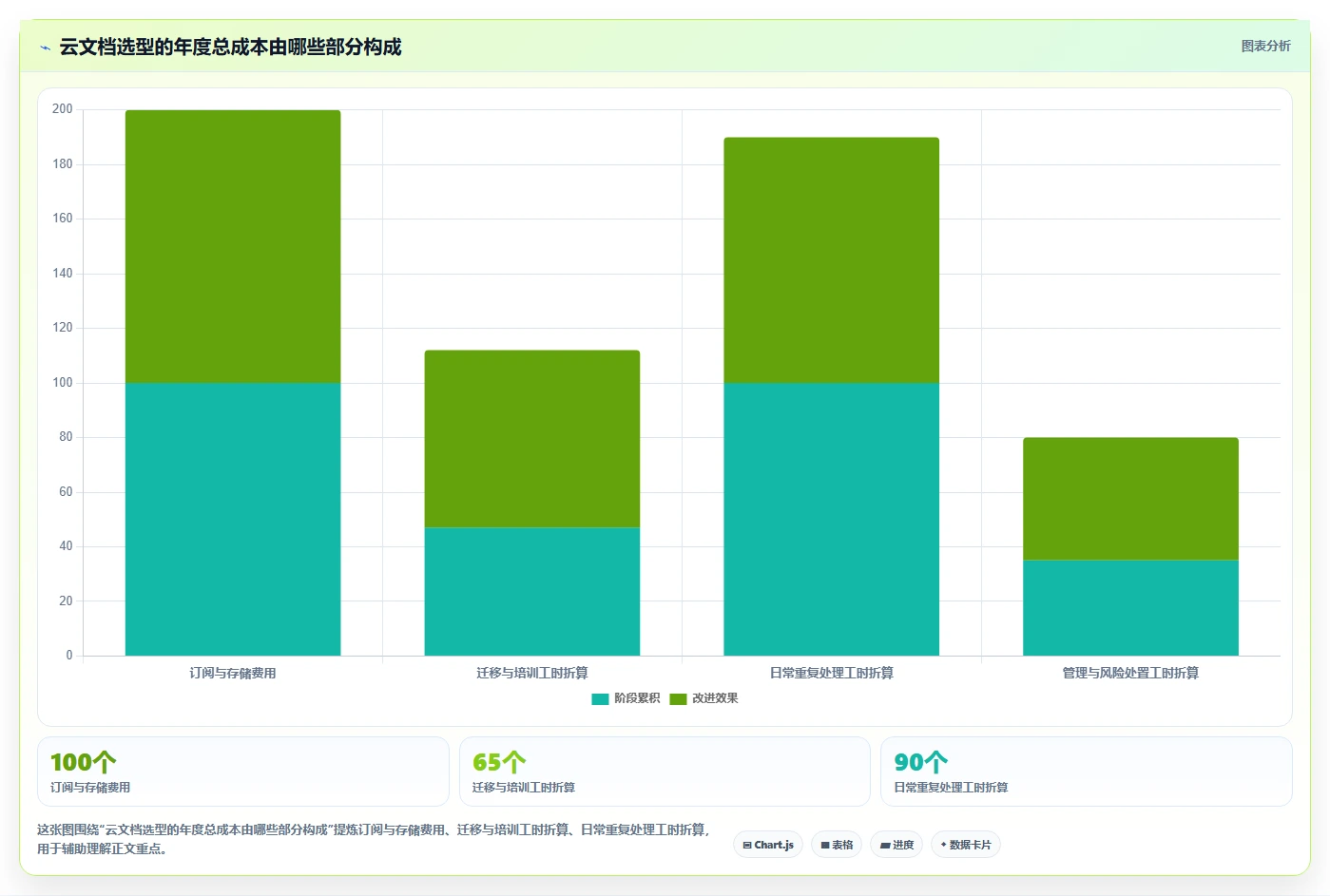This screenshot has width=1330, height=896.
Task: Click the description paragraph starting 这张图围绕
Action: point(374,839)
